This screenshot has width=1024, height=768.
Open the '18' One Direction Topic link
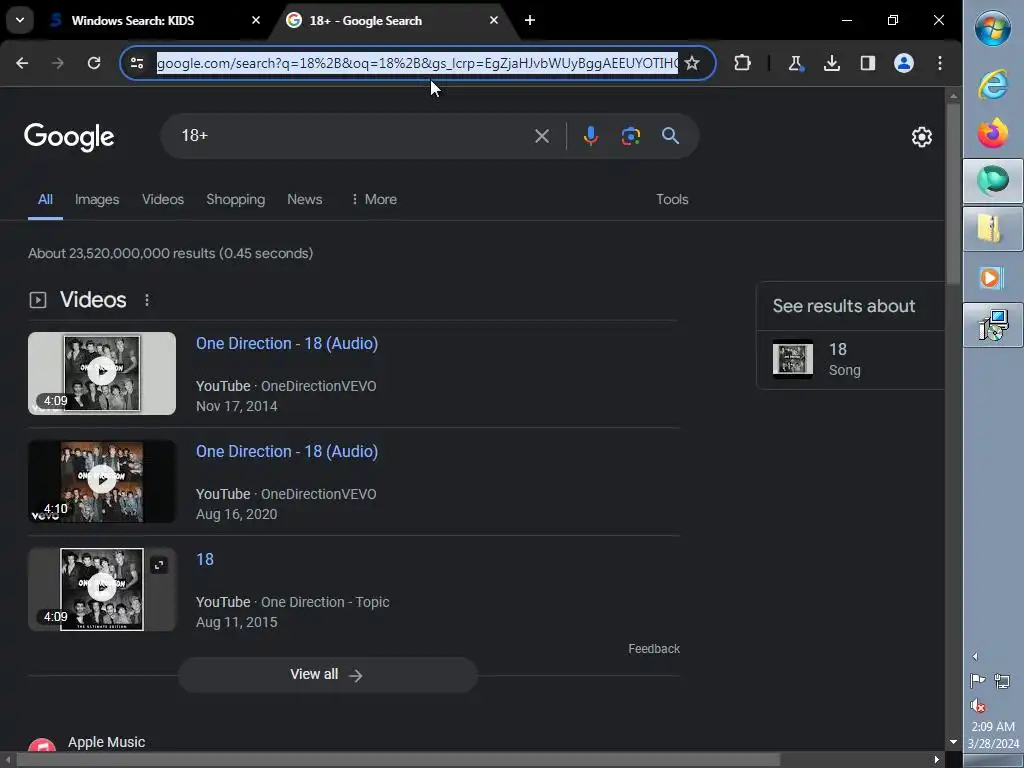pyautogui.click(x=204, y=559)
